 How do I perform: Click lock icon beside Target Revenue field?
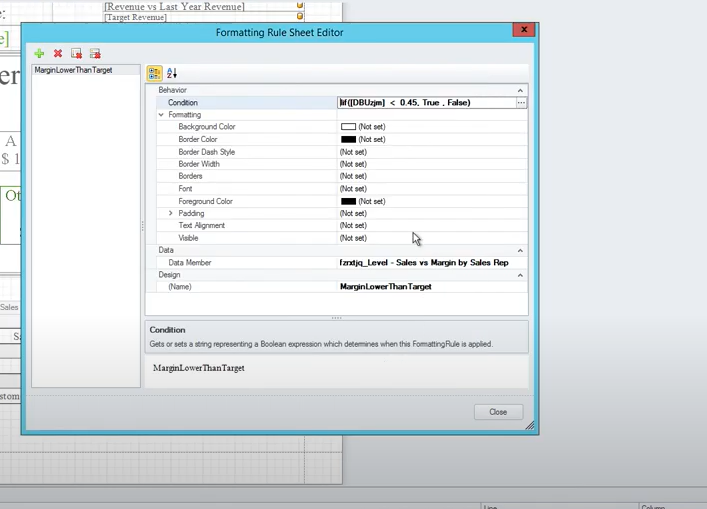300,16
